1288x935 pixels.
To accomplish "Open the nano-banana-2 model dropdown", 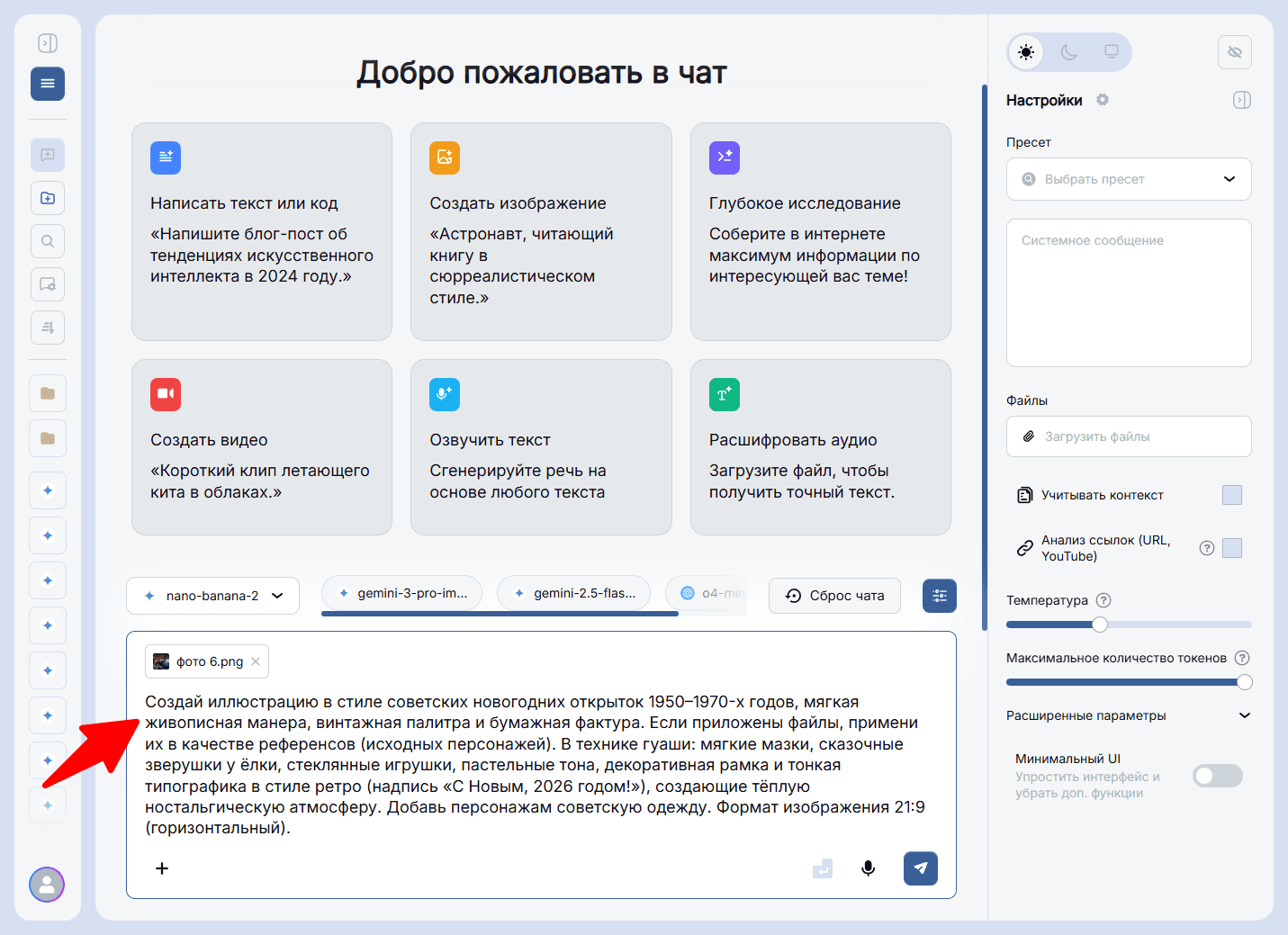I will [x=212, y=595].
